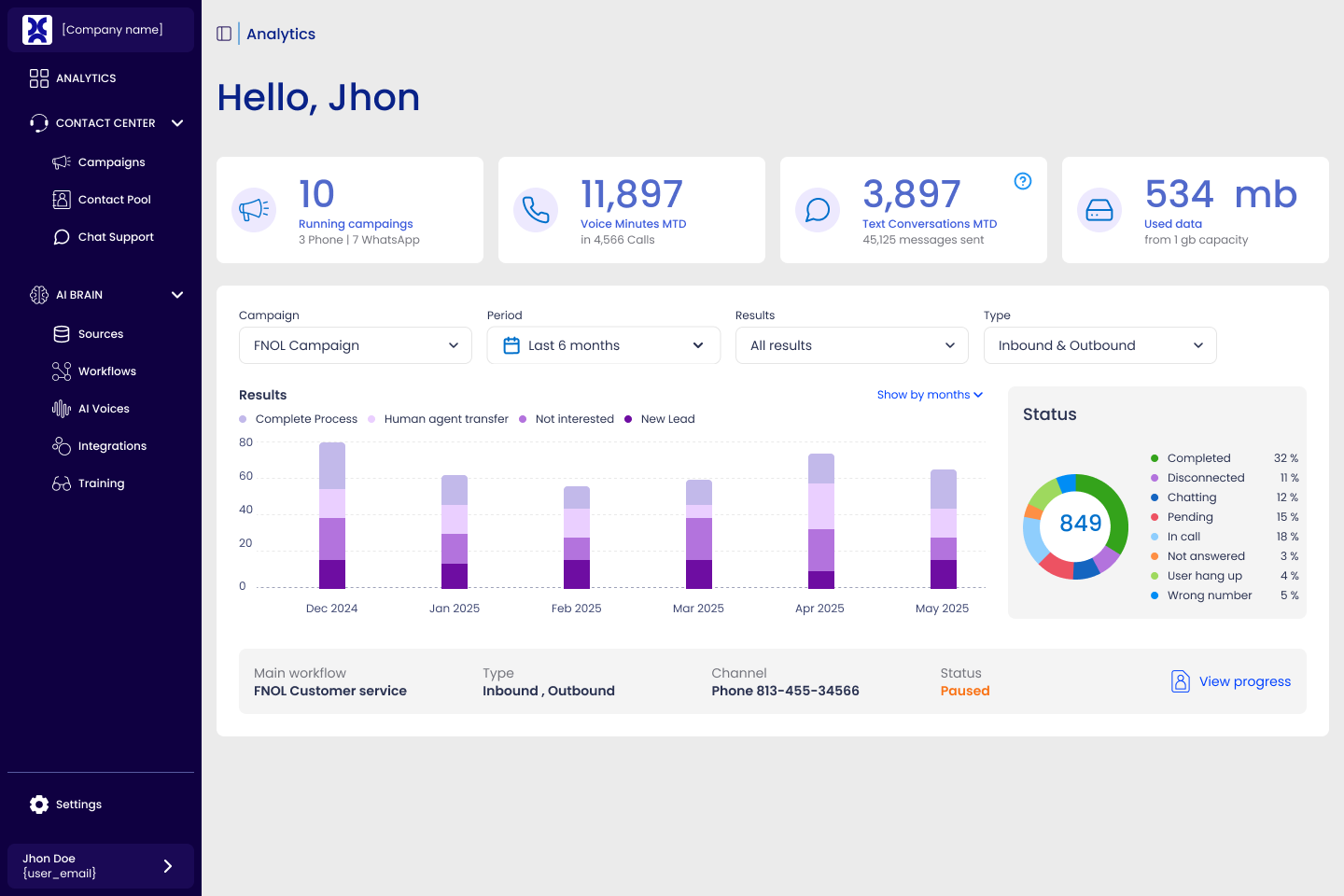Collapse the Contact Center section
1344x896 pixels.
point(177,122)
